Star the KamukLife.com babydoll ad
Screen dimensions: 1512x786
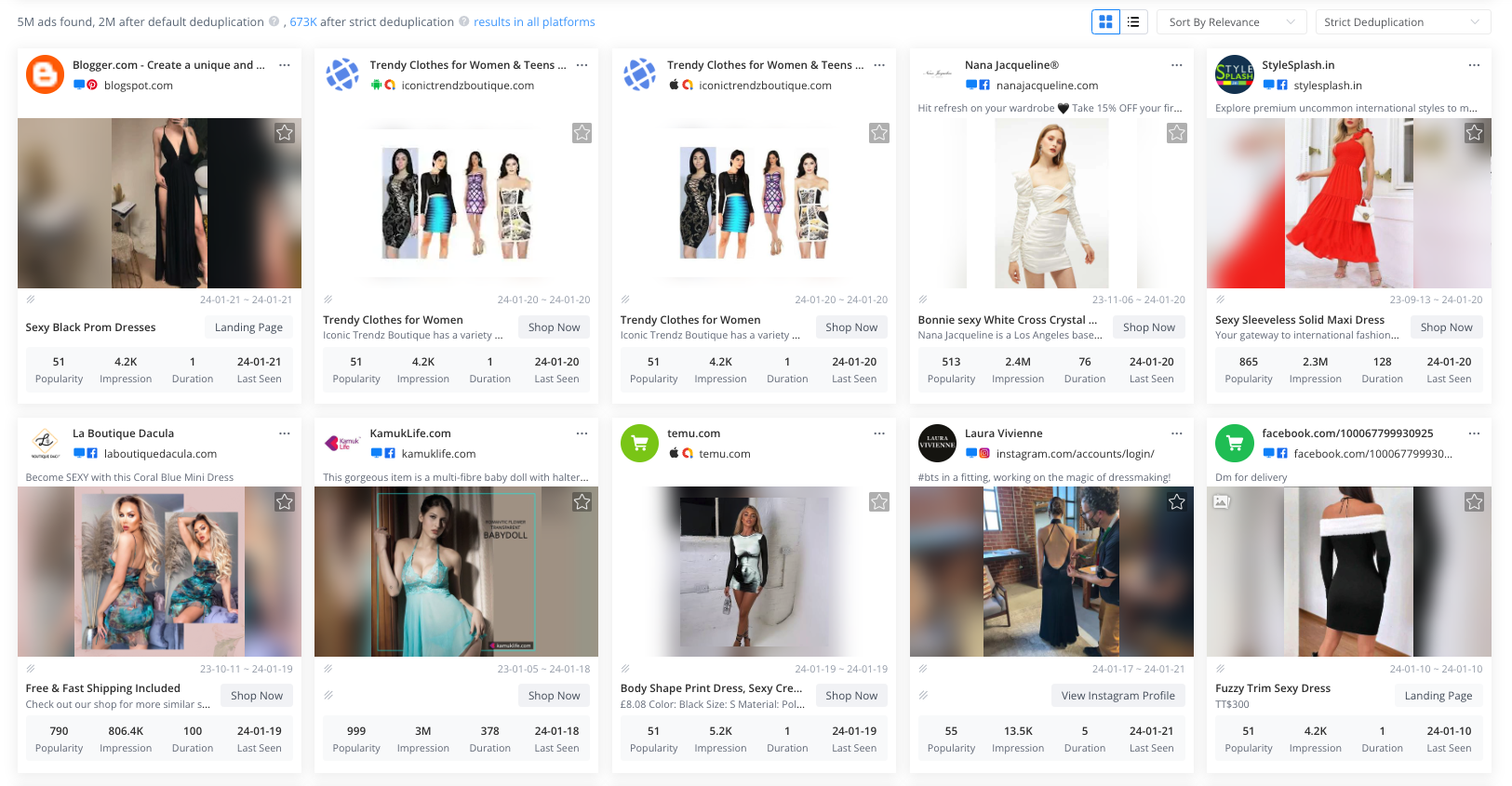[582, 502]
